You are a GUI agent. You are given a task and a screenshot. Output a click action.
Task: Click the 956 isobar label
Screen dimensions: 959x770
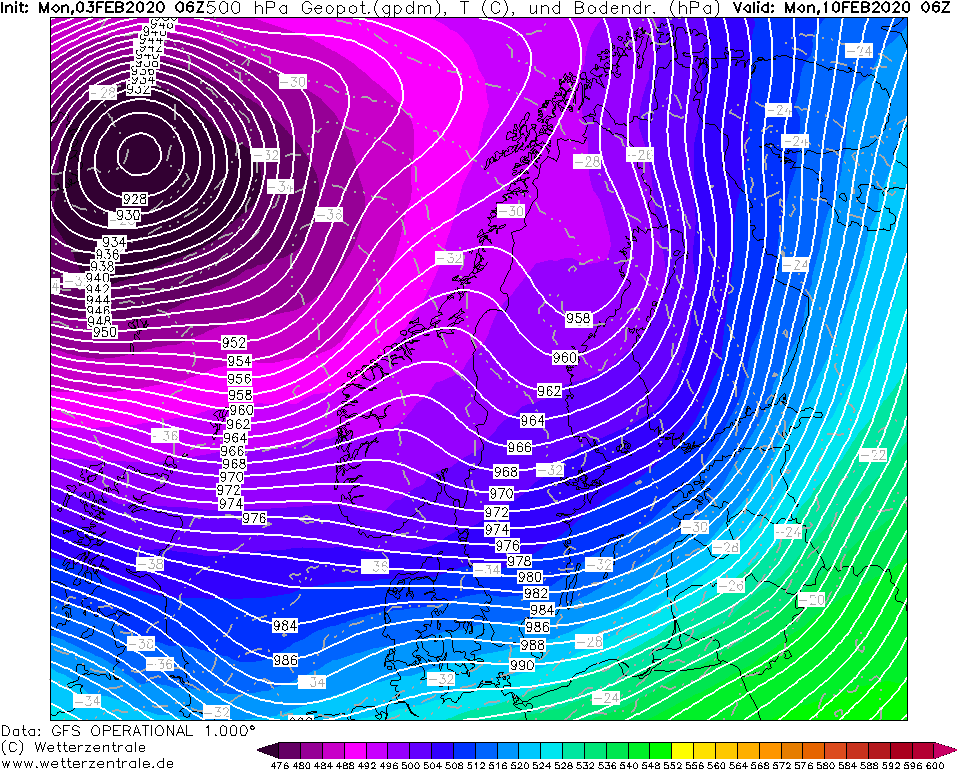tap(239, 379)
